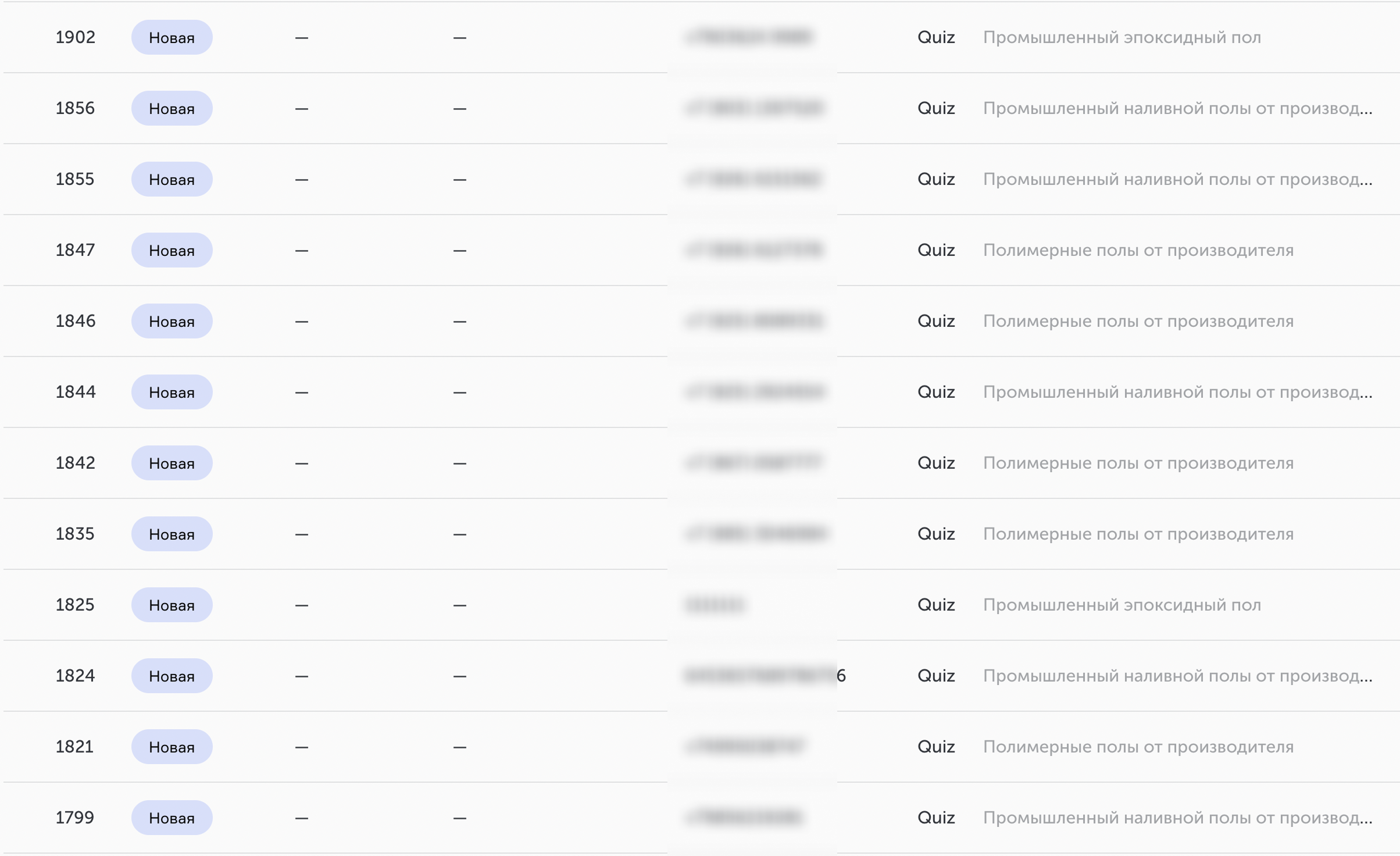Click the Новая badge in row 1824

click(172, 676)
